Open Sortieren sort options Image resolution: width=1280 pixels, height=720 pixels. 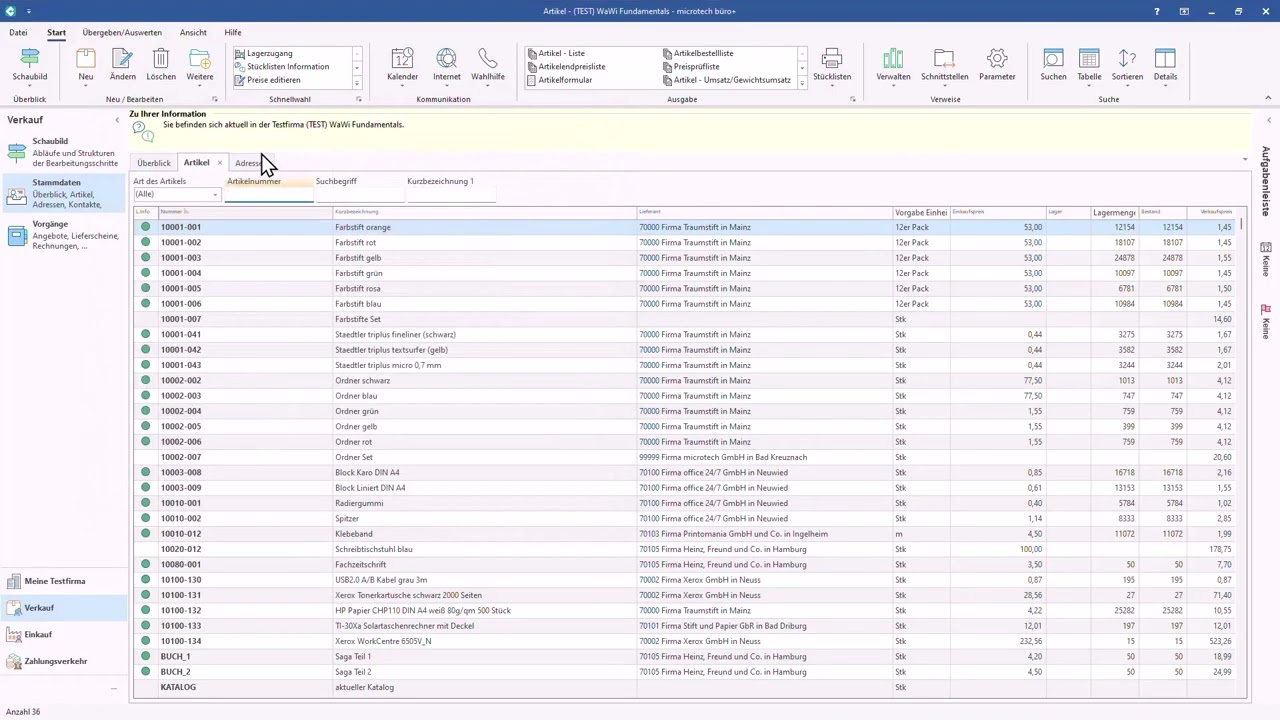(1127, 66)
